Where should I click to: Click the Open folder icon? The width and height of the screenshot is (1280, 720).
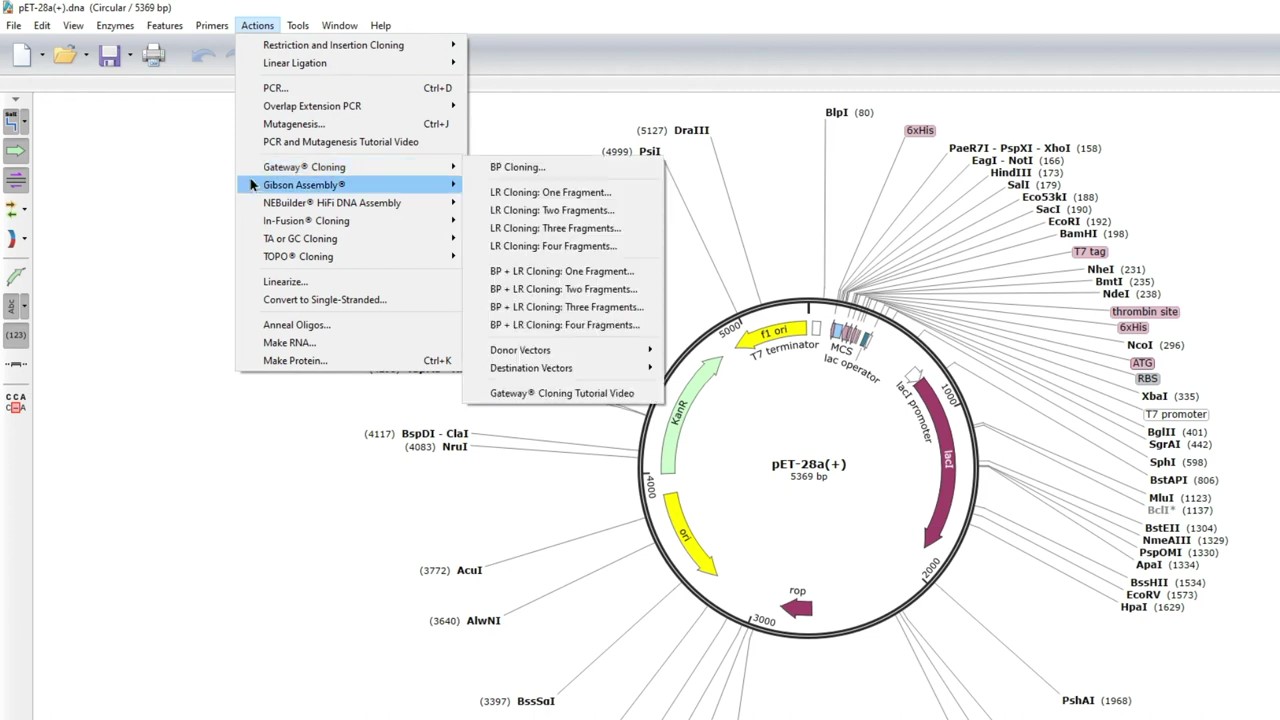[x=65, y=56]
